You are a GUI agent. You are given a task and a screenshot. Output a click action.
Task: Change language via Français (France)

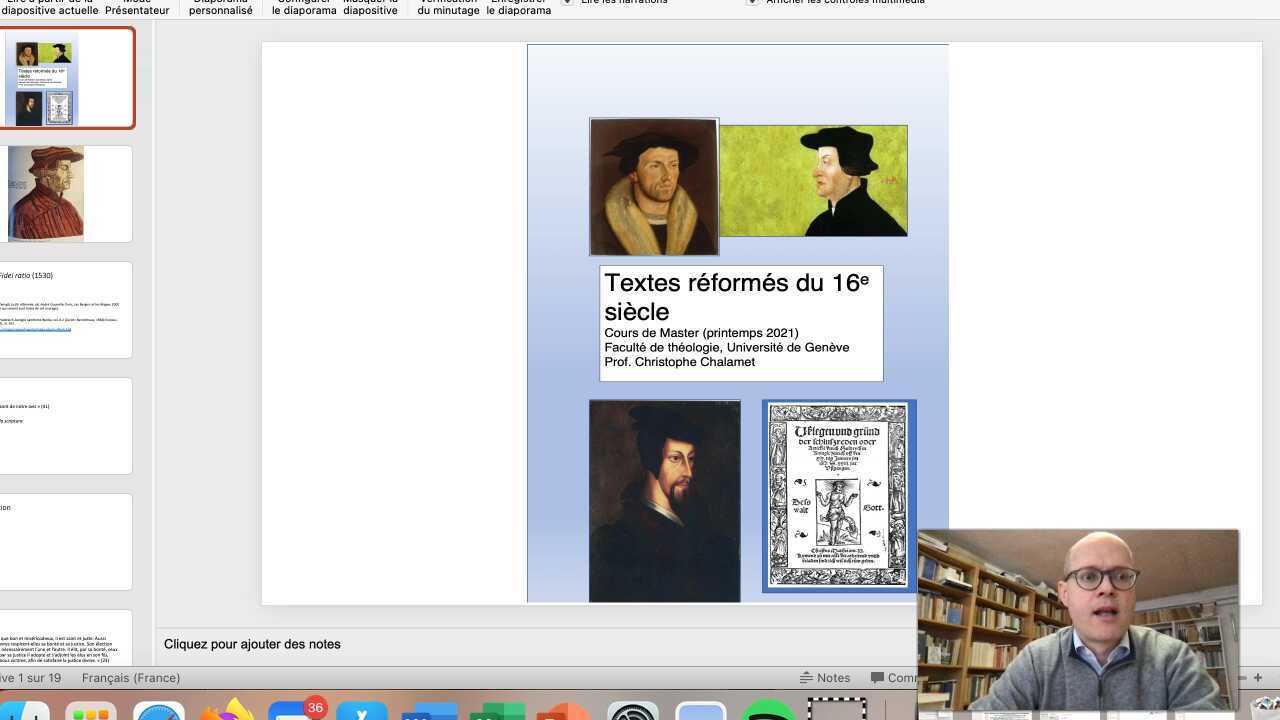(x=131, y=678)
